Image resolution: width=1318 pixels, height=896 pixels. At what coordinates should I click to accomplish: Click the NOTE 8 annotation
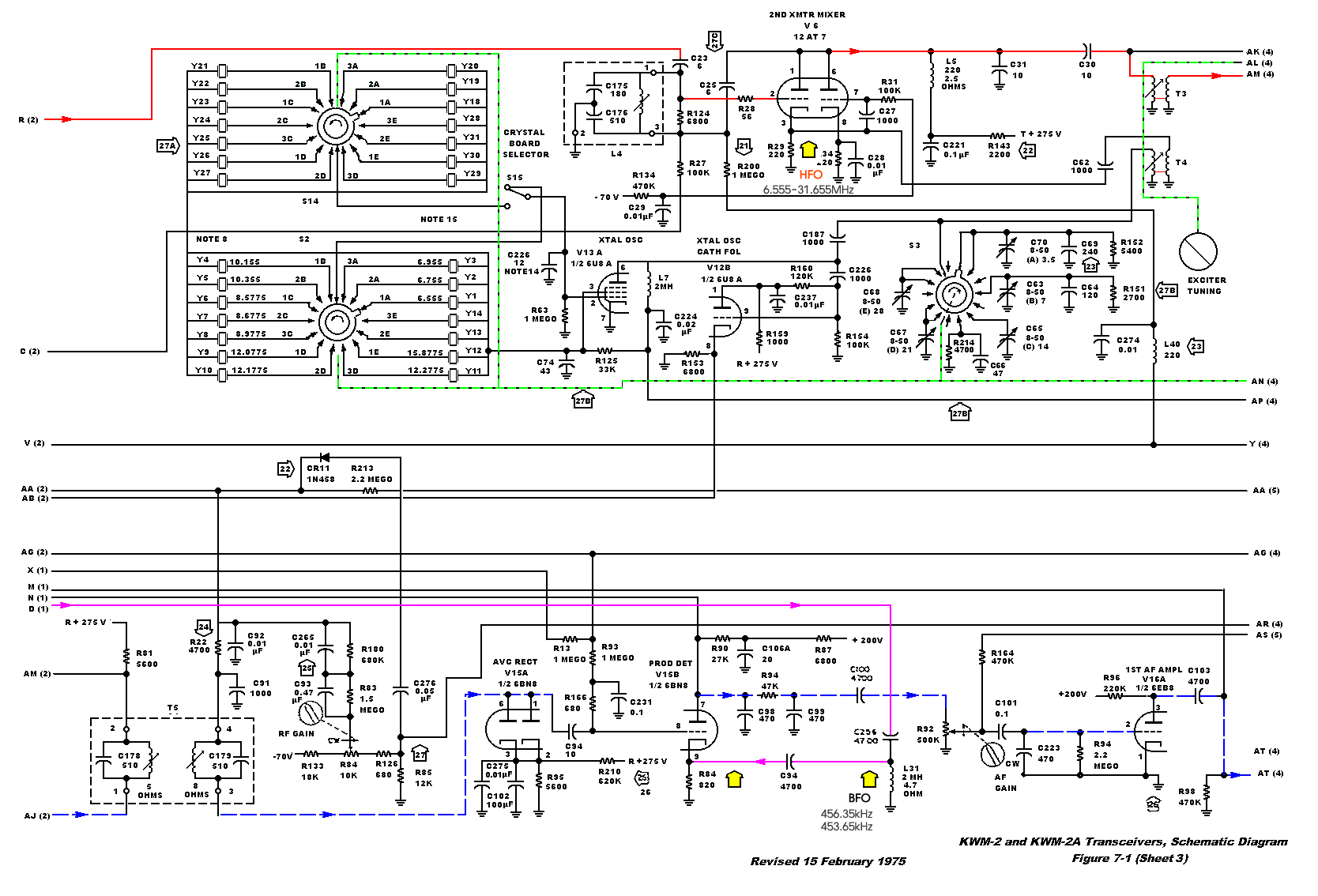click(211, 239)
